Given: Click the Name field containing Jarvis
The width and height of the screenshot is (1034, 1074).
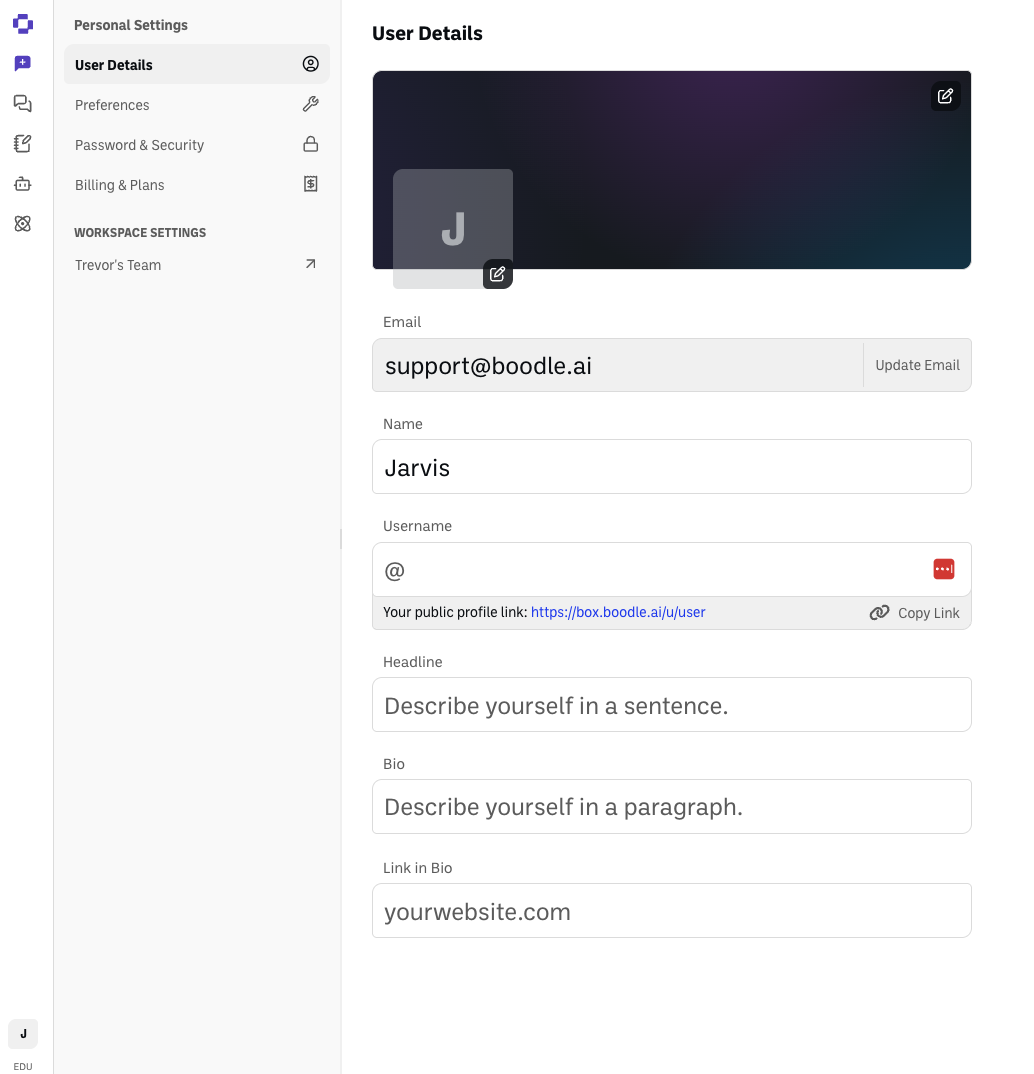Looking at the screenshot, I should pos(671,466).
